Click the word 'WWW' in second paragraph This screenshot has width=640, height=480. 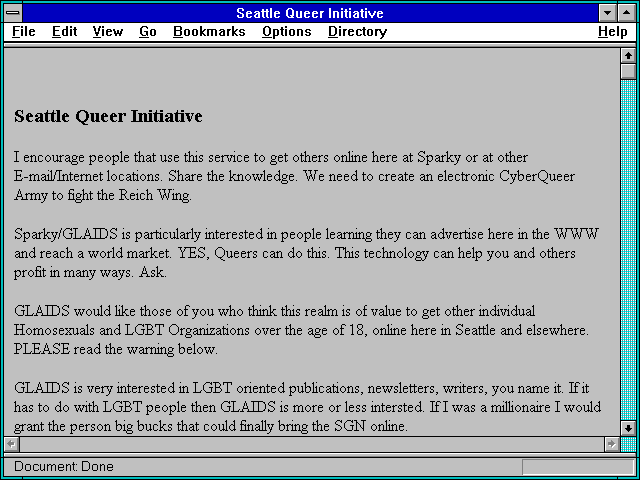(576, 234)
